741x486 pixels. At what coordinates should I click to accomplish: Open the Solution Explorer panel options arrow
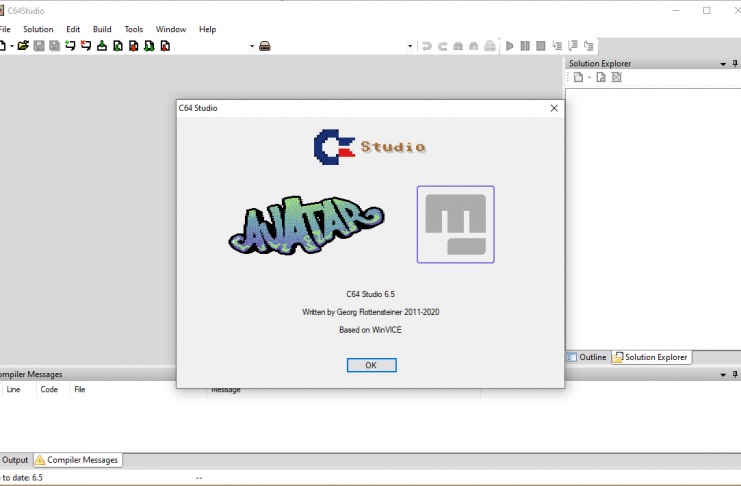(x=723, y=64)
